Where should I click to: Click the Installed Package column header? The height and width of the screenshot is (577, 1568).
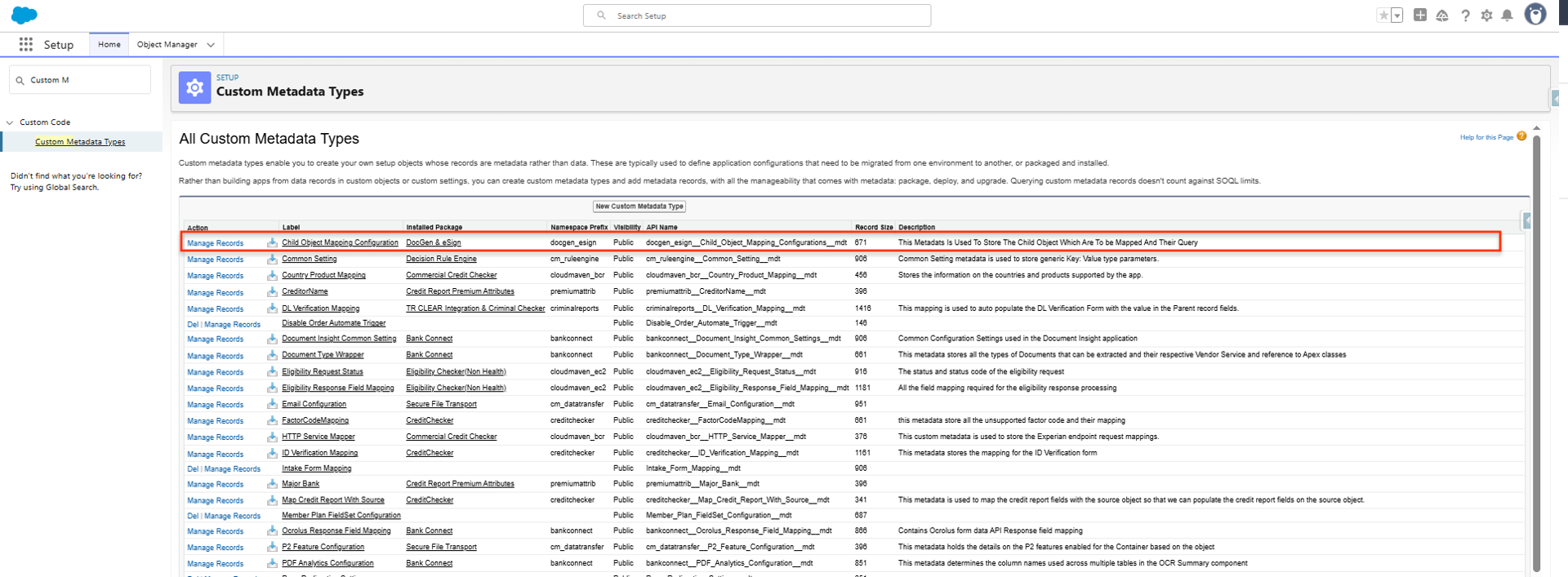(x=434, y=227)
